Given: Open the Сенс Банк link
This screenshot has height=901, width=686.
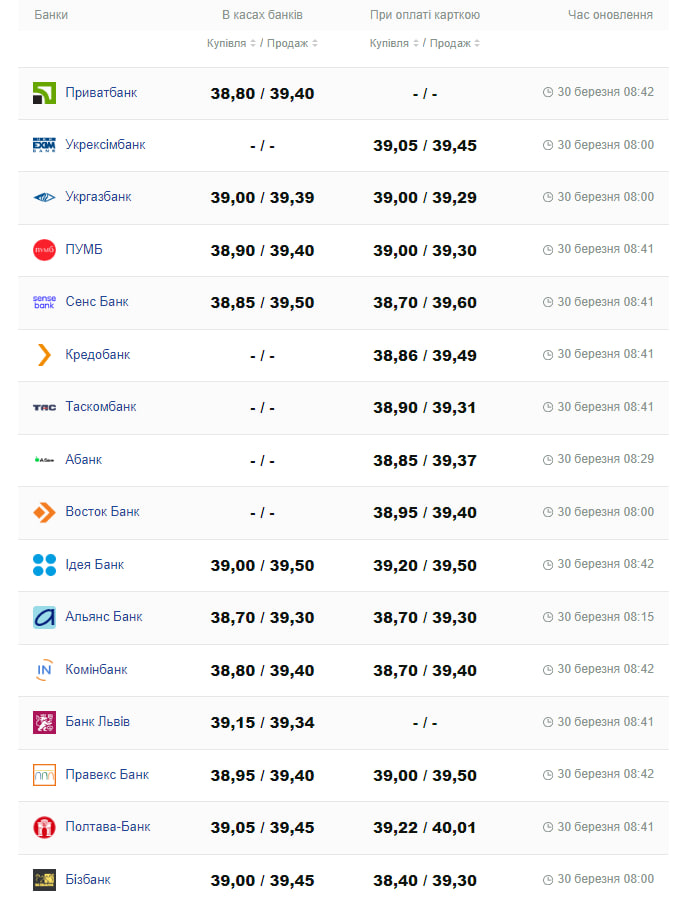Looking at the screenshot, I should [x=97, y=302].
